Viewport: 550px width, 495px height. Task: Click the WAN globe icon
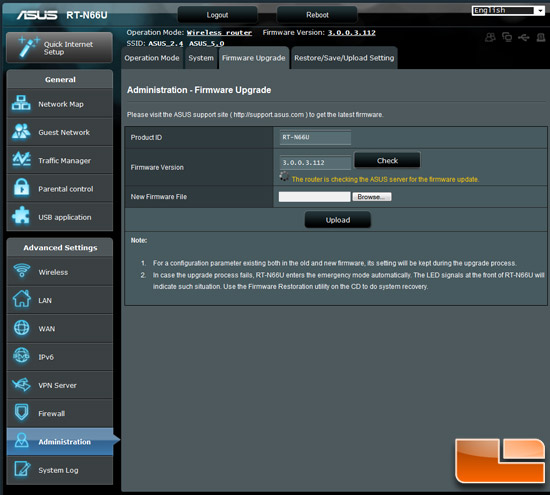(22, 328)
